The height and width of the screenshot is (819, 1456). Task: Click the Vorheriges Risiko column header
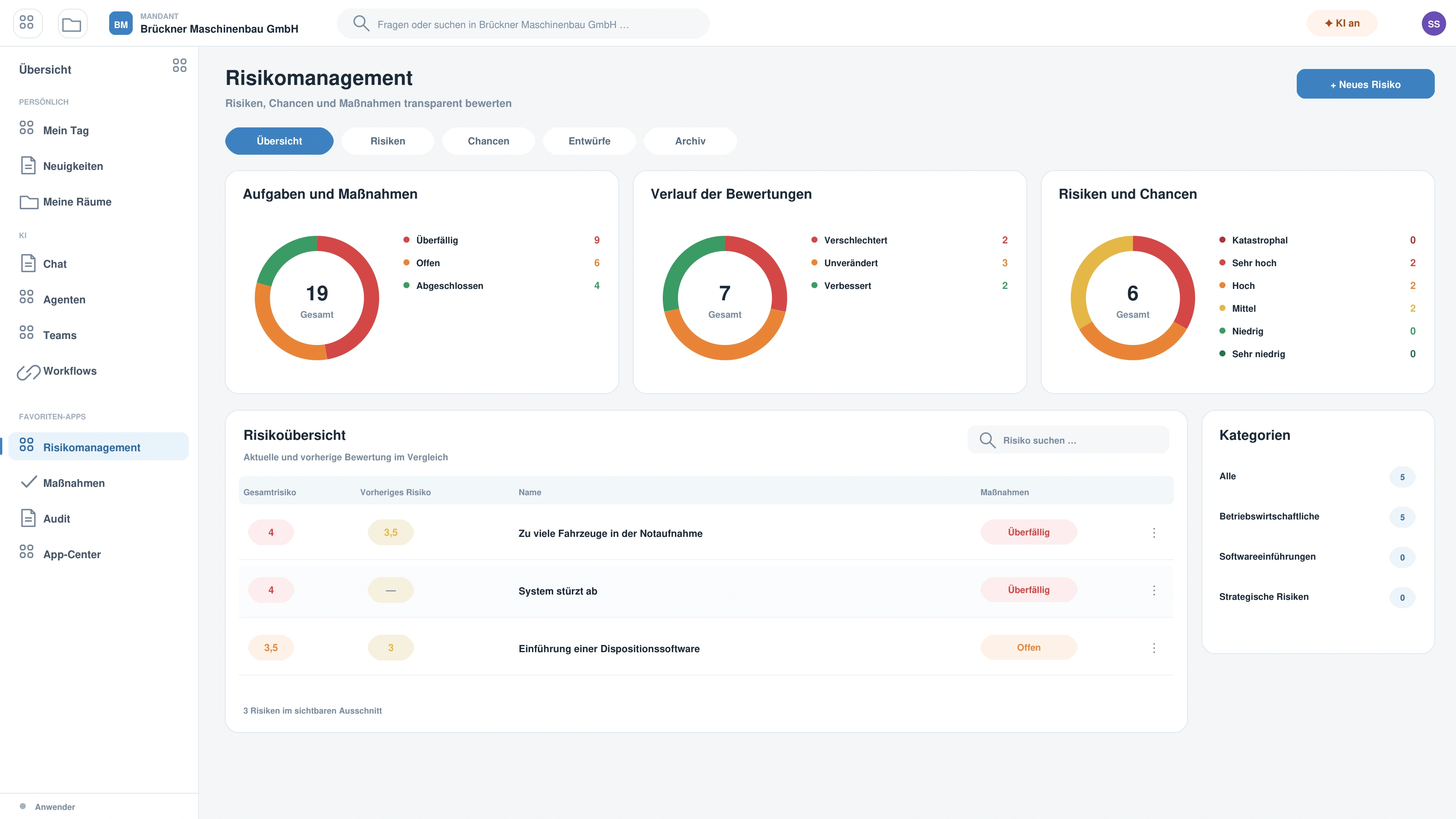tap(395, 492)
